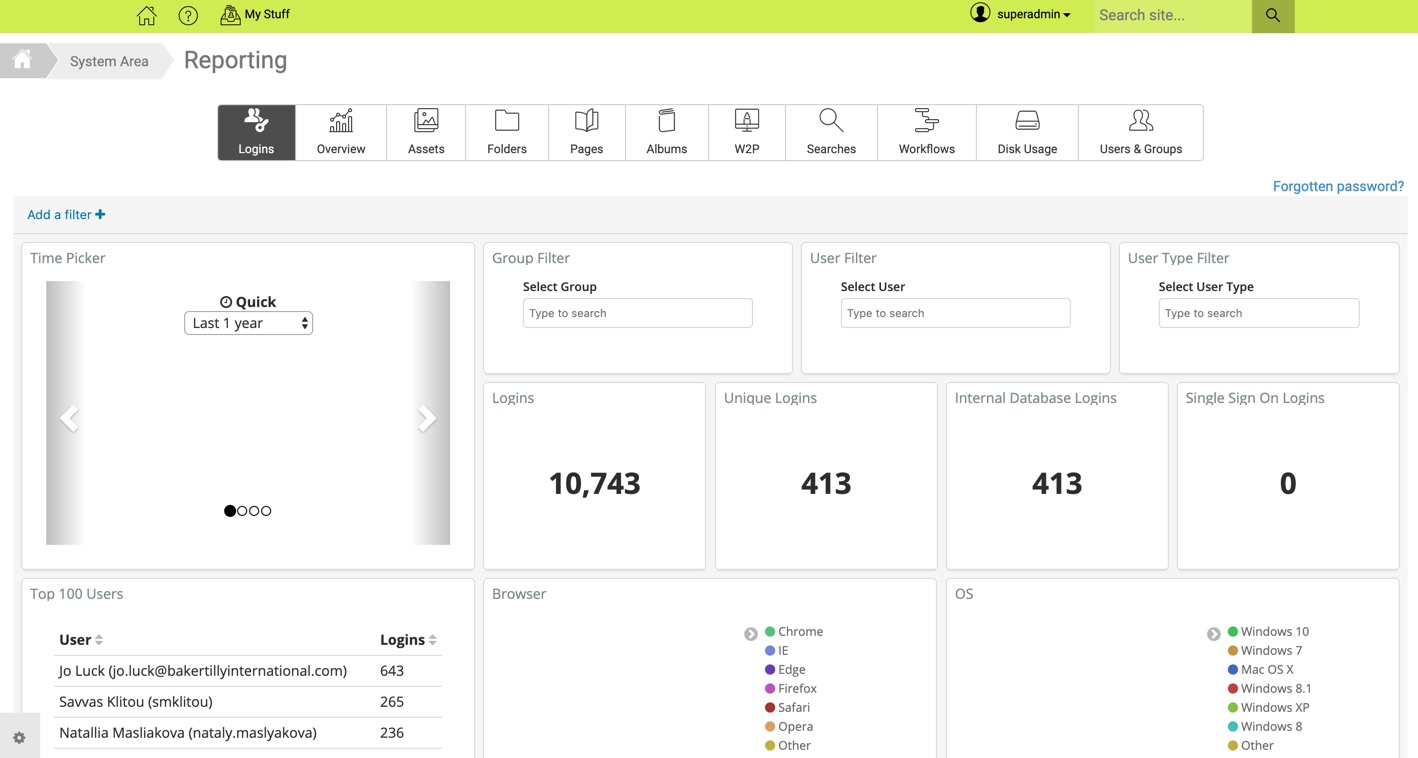Click the Select User Type search field

(1259, 313)
